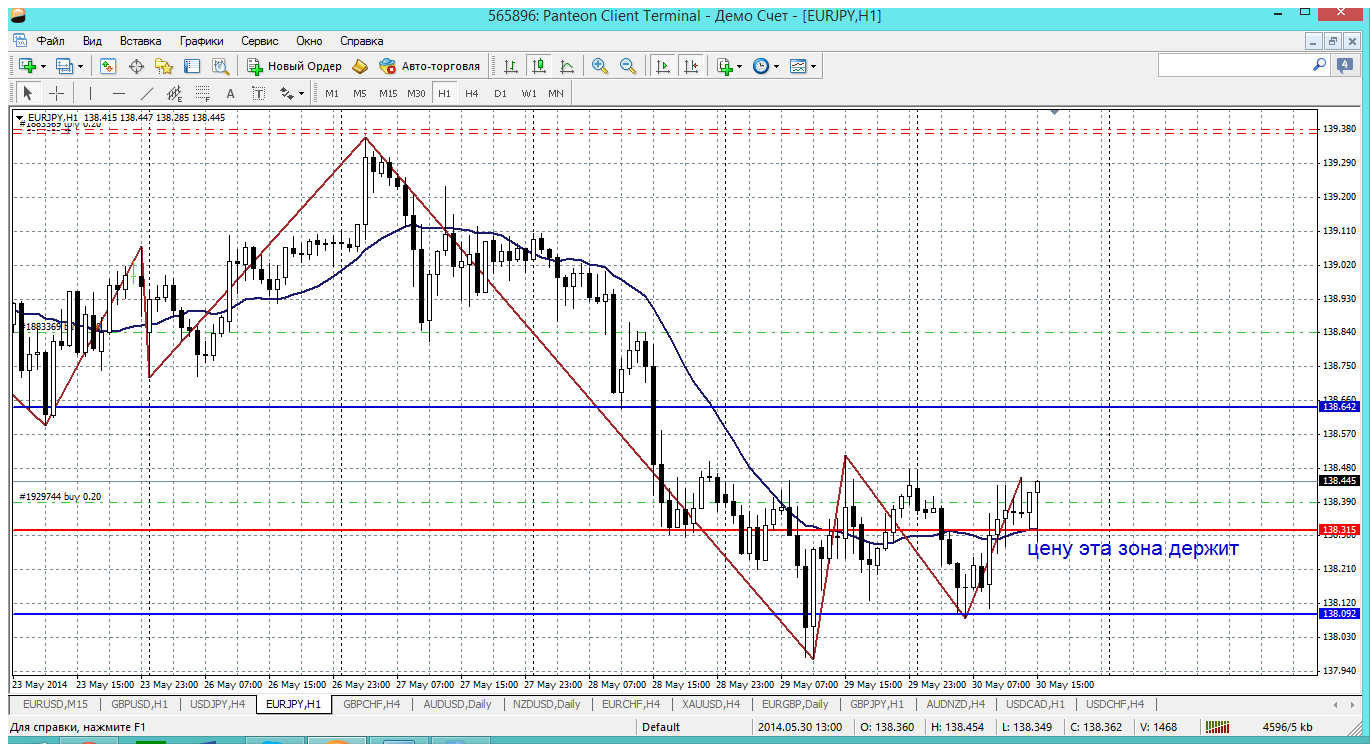Switch to the GBPUSD,H1 chart tab
This screenshot has height=744, width=1370.
[x=139, y=704]
